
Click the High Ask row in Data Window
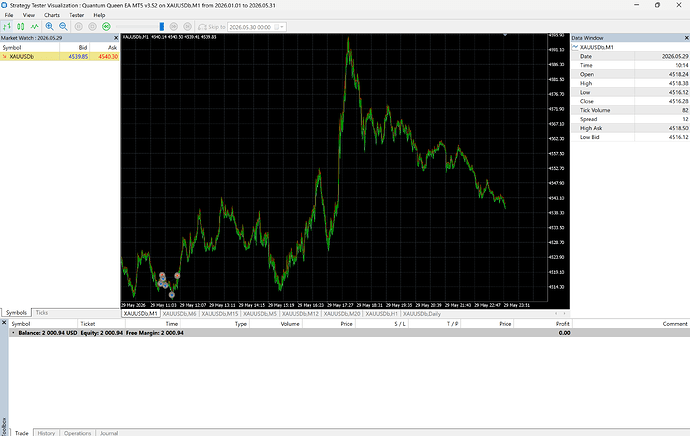point(630,128)
